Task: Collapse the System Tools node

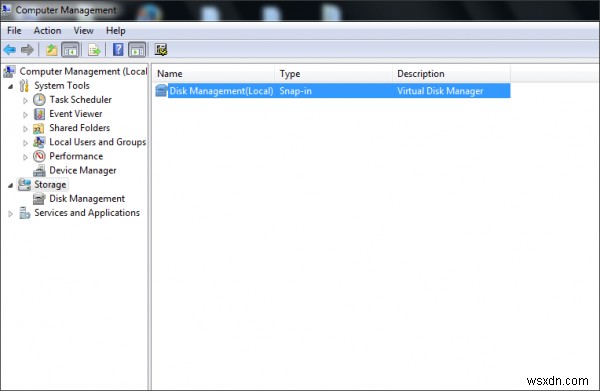Action: 11,86
